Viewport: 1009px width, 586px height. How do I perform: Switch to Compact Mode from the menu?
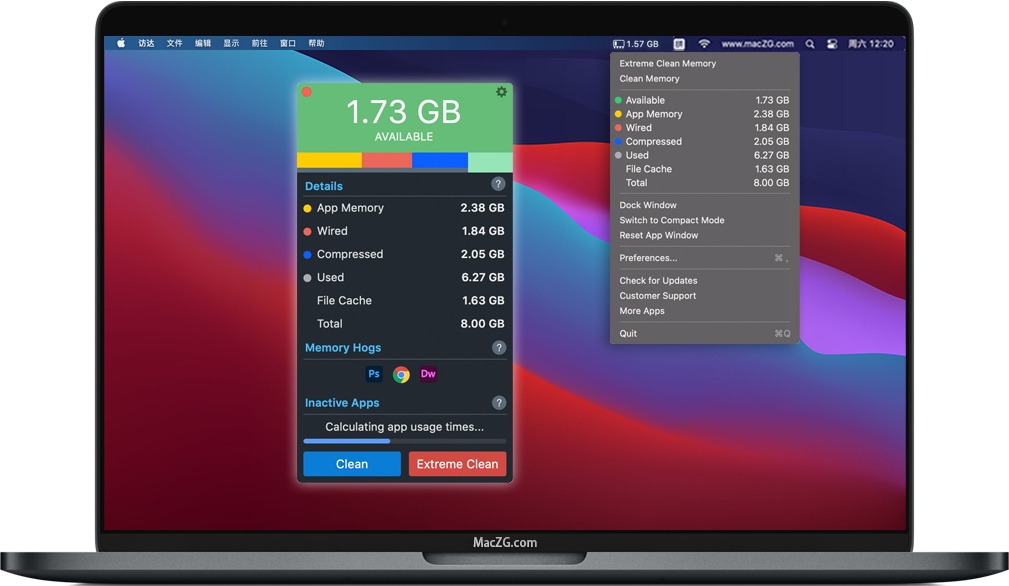pyautogui.click(x=671, y=220)
